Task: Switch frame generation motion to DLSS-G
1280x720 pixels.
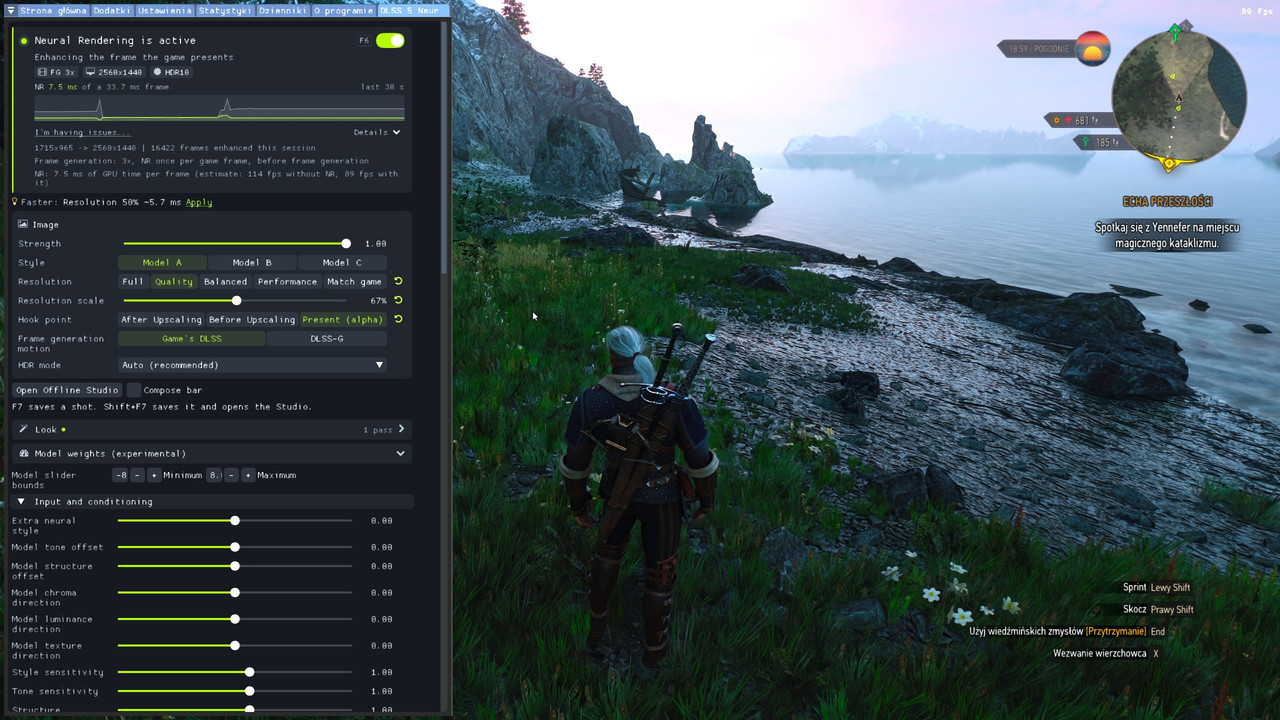Action: pyautogui.click(x=327, y=338)
